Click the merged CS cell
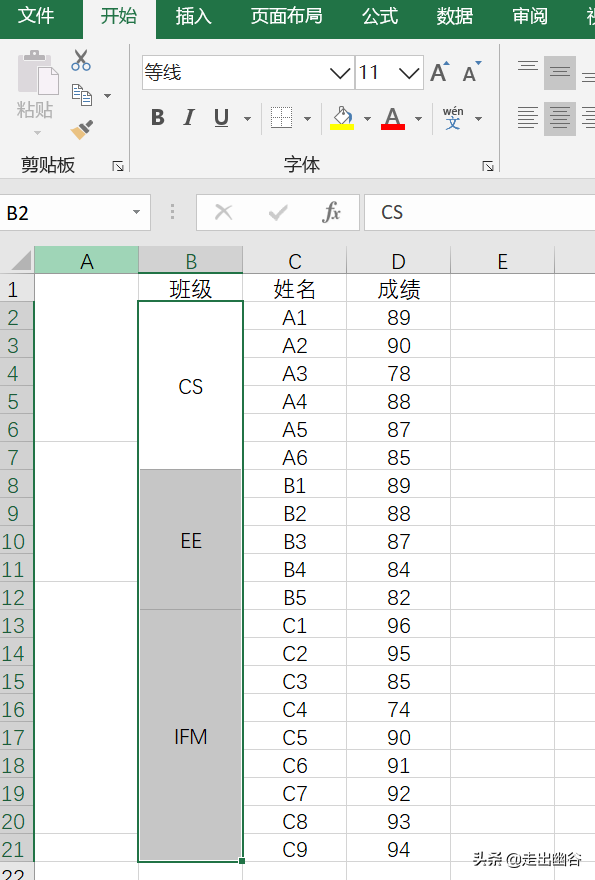 pos(191,386)
